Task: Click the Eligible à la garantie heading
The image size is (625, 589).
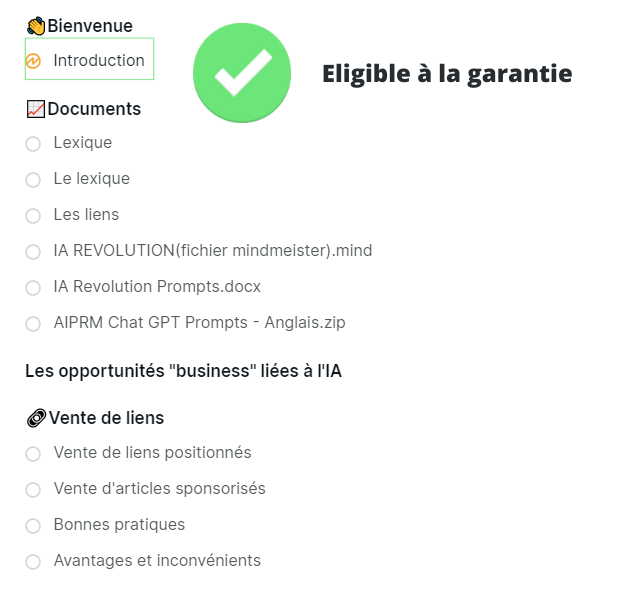Action: [x=447, y=73]
